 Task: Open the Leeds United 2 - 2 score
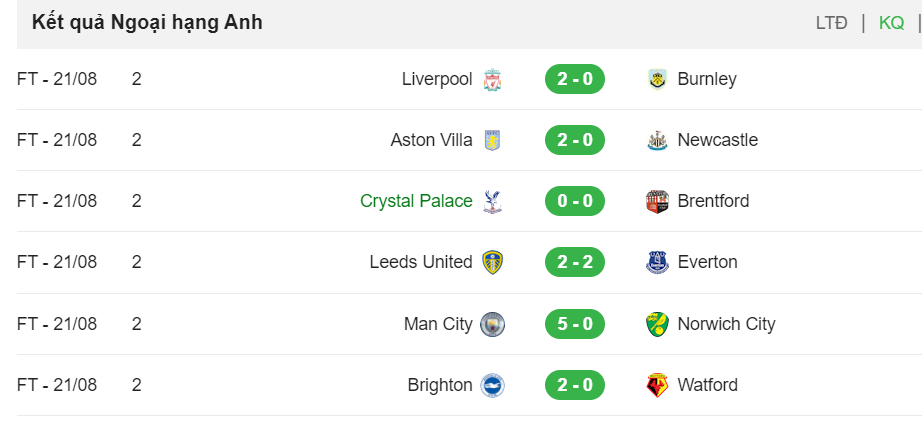[x=574, y=262]
